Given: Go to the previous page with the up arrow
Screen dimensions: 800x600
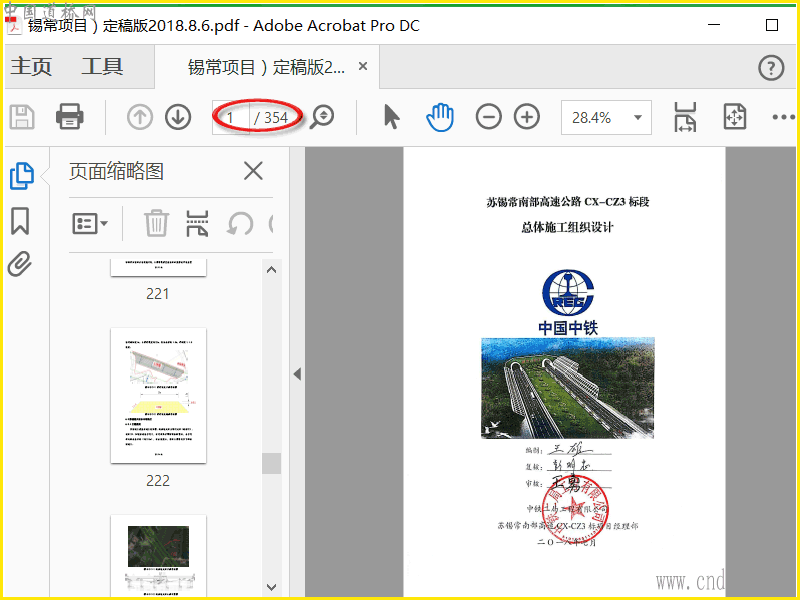Looking at the screenshot, I should pyautogui.click(x=140, y=117).
